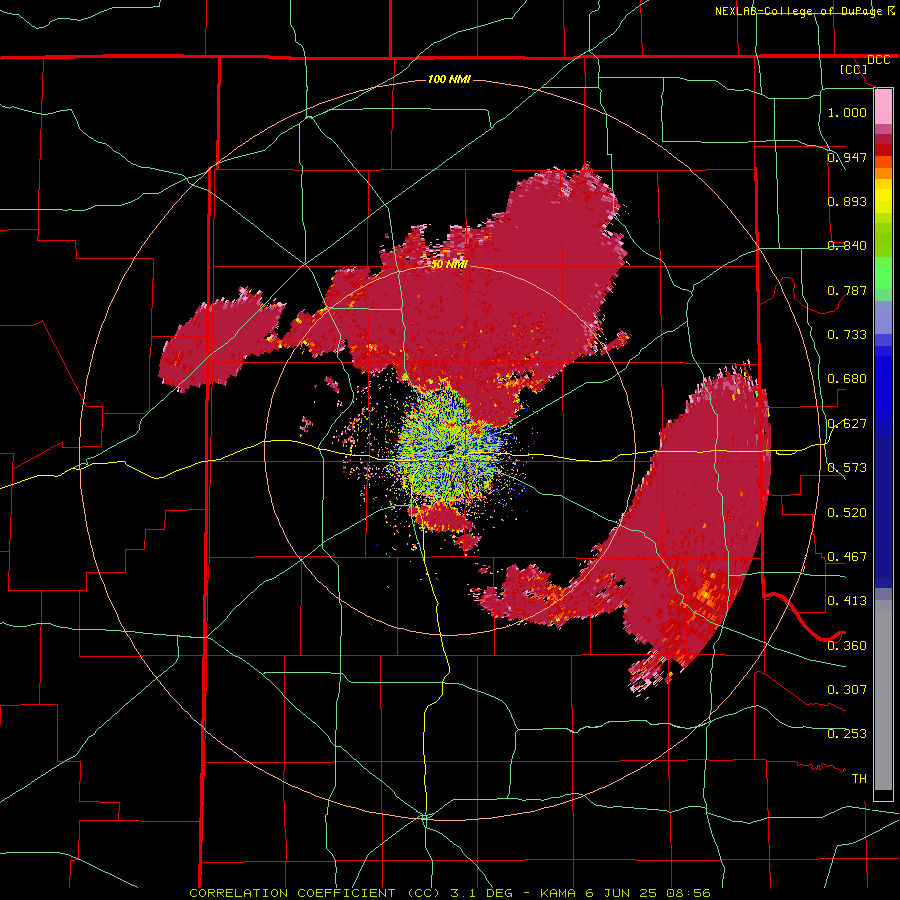This screenshot has height=900, width=900.
Task: Click the pink segment at top of color bar
Action: (883, 107)
